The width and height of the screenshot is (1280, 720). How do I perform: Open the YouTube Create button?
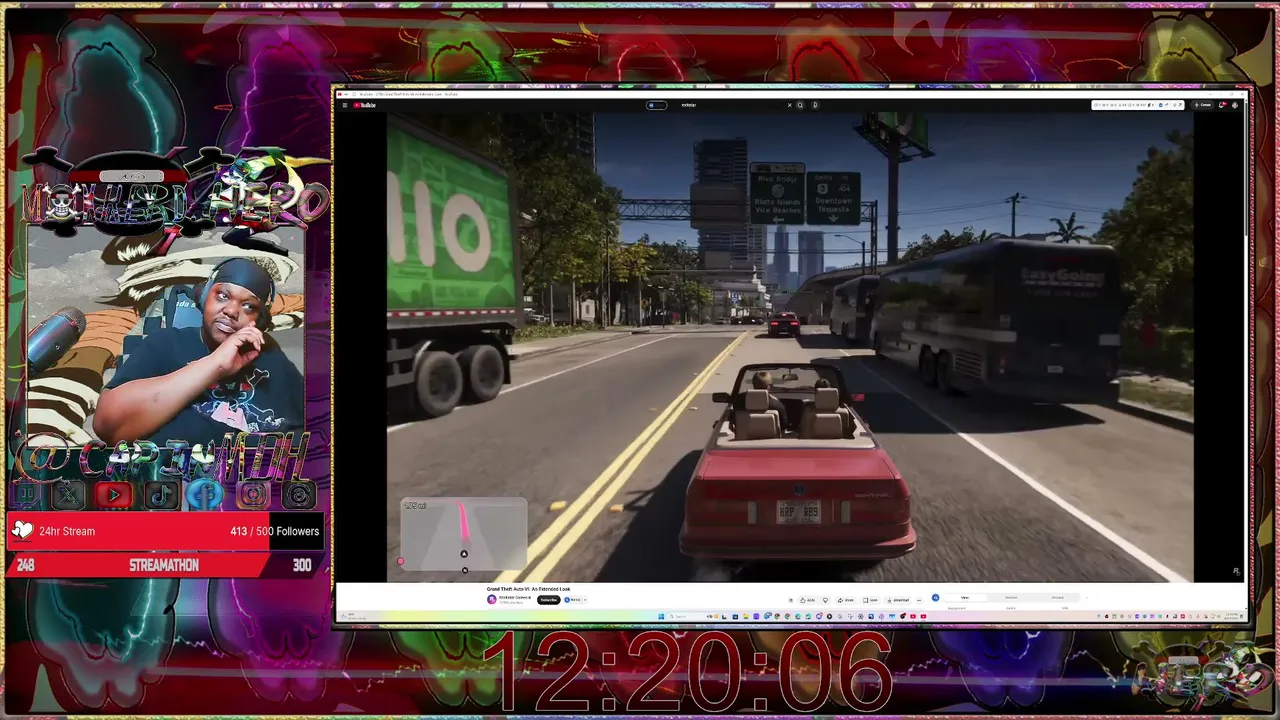click(1203, 105)
